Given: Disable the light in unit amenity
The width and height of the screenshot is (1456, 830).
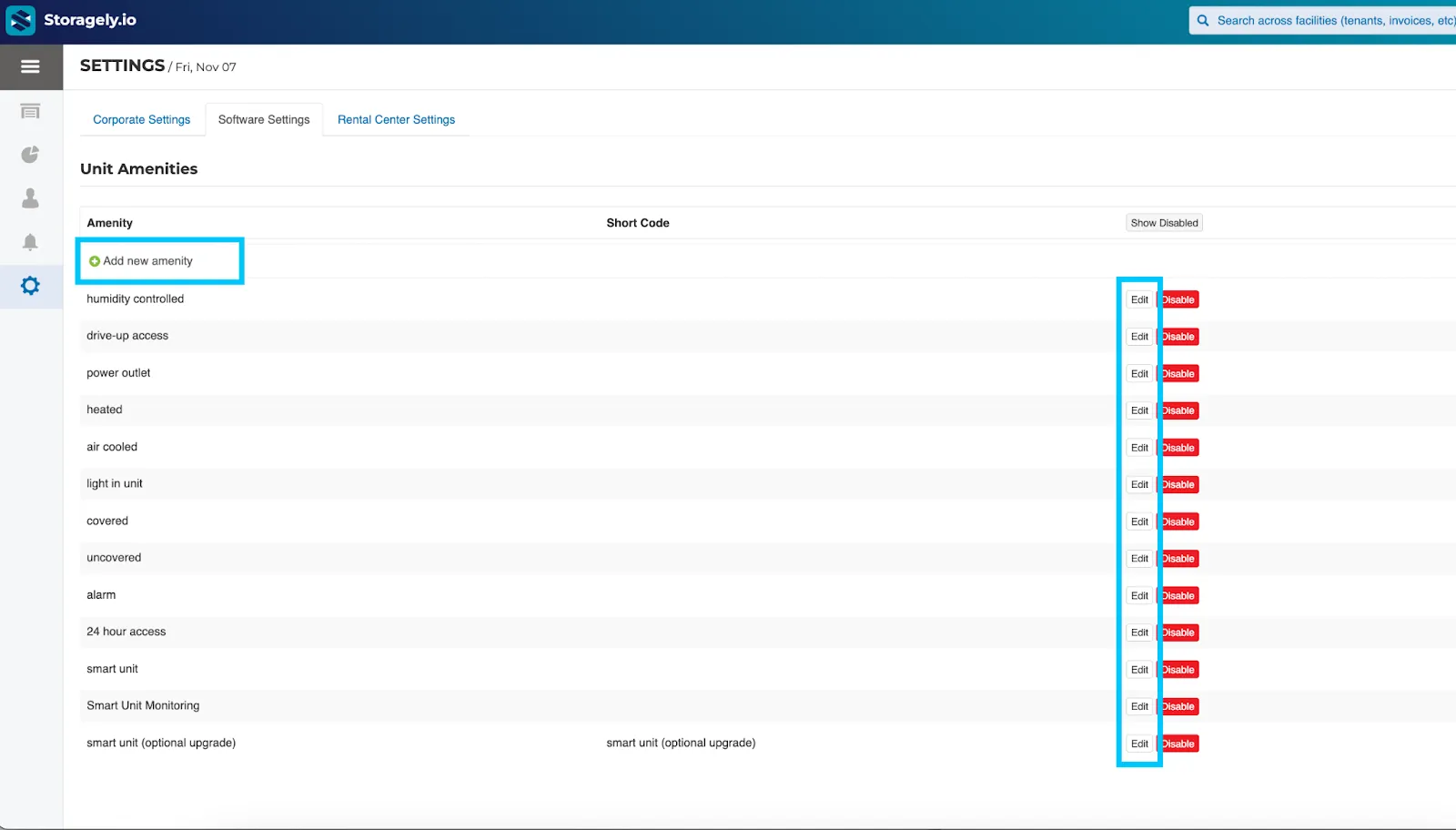Looking at the screenshot, I should point(1178,484).
